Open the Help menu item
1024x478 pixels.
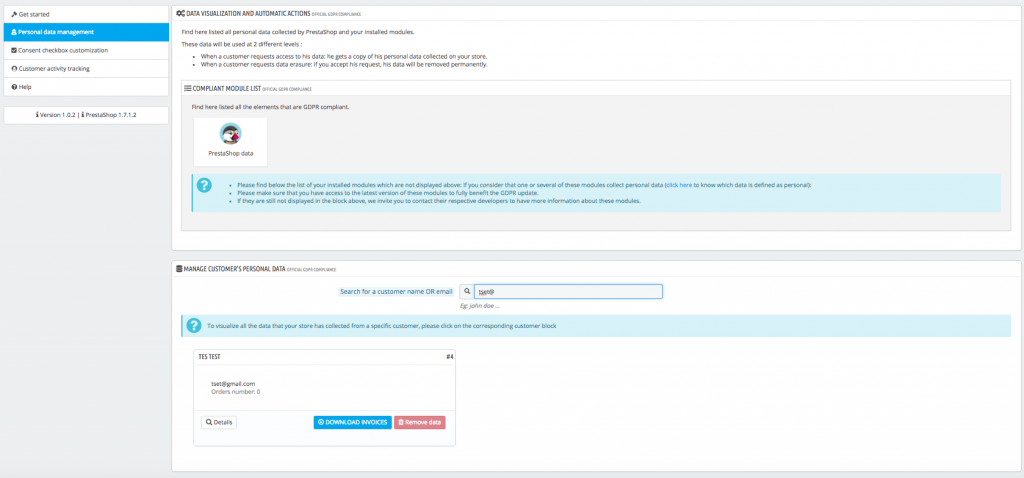point(86,87)
